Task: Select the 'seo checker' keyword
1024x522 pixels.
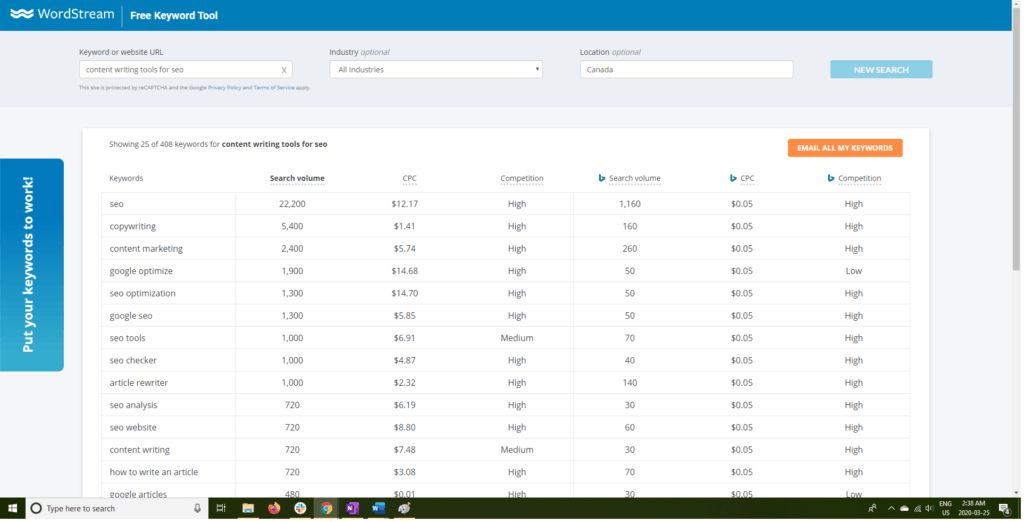Action: 133,361
